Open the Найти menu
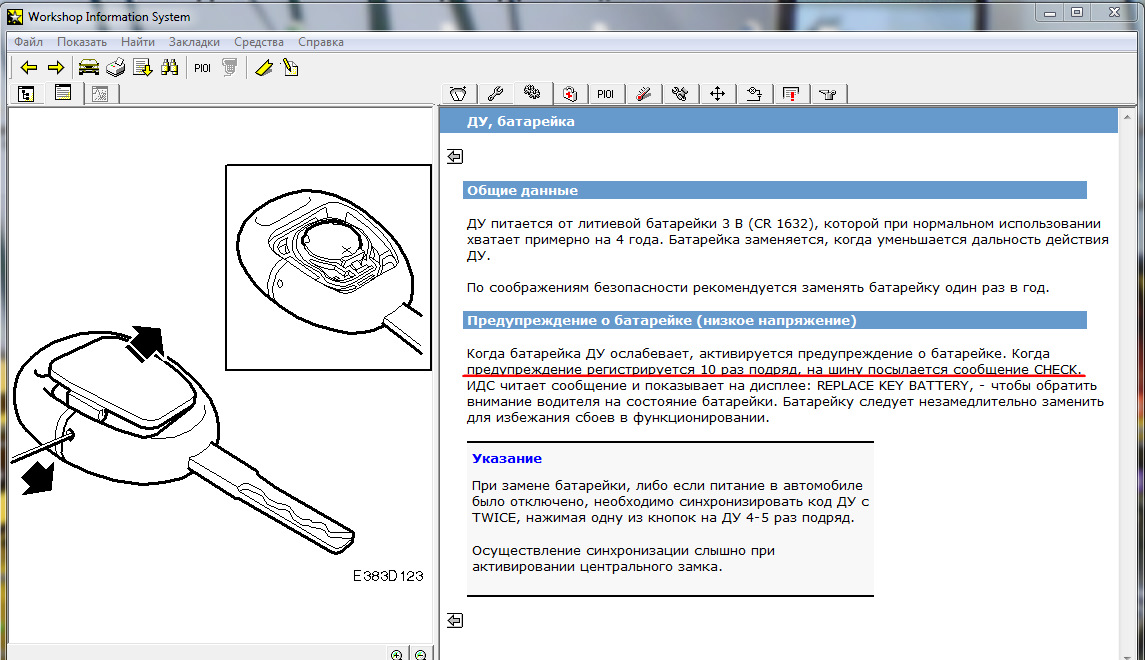 pos(138,42)
